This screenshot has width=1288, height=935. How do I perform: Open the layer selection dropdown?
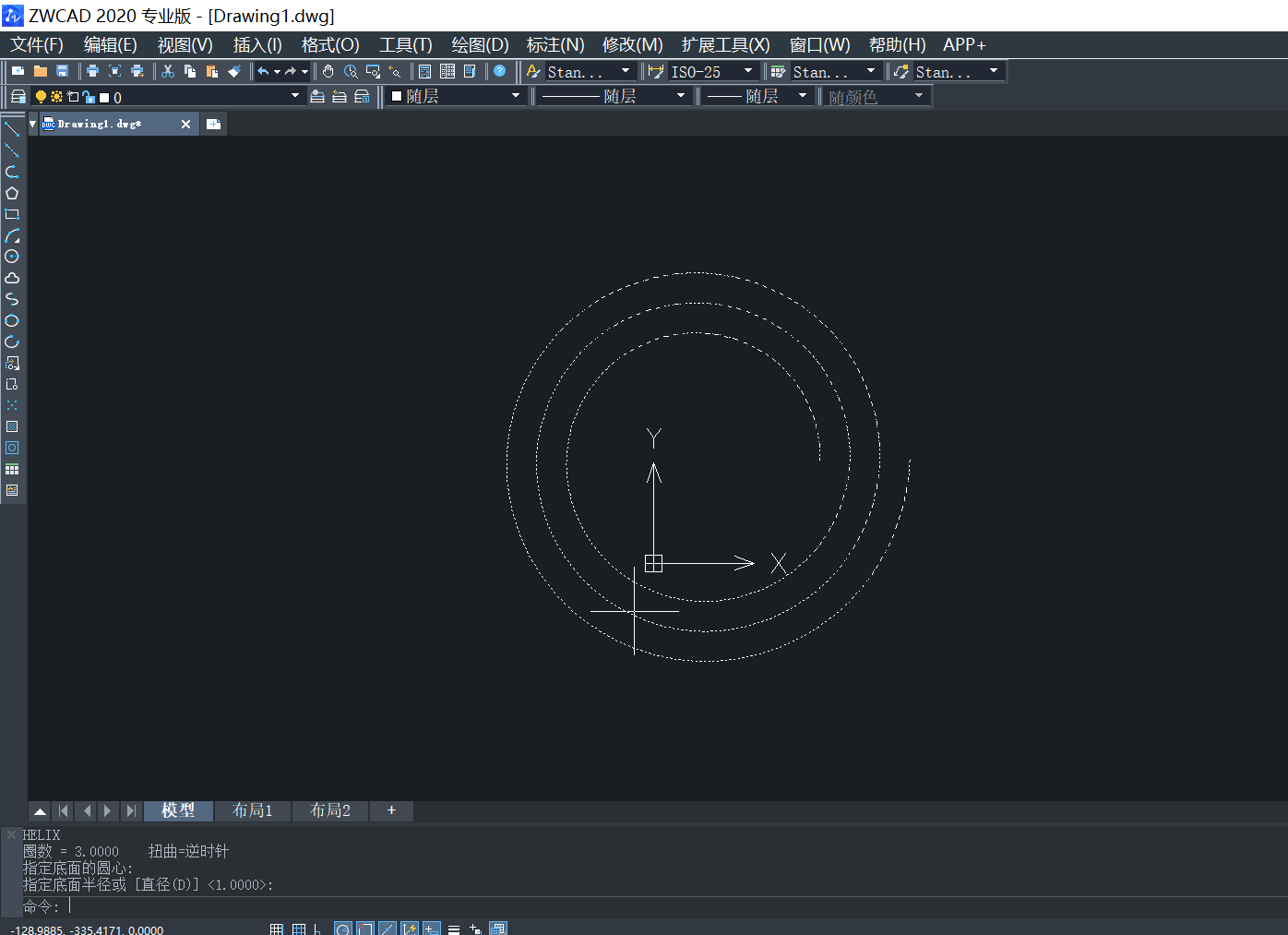(295, 96)
